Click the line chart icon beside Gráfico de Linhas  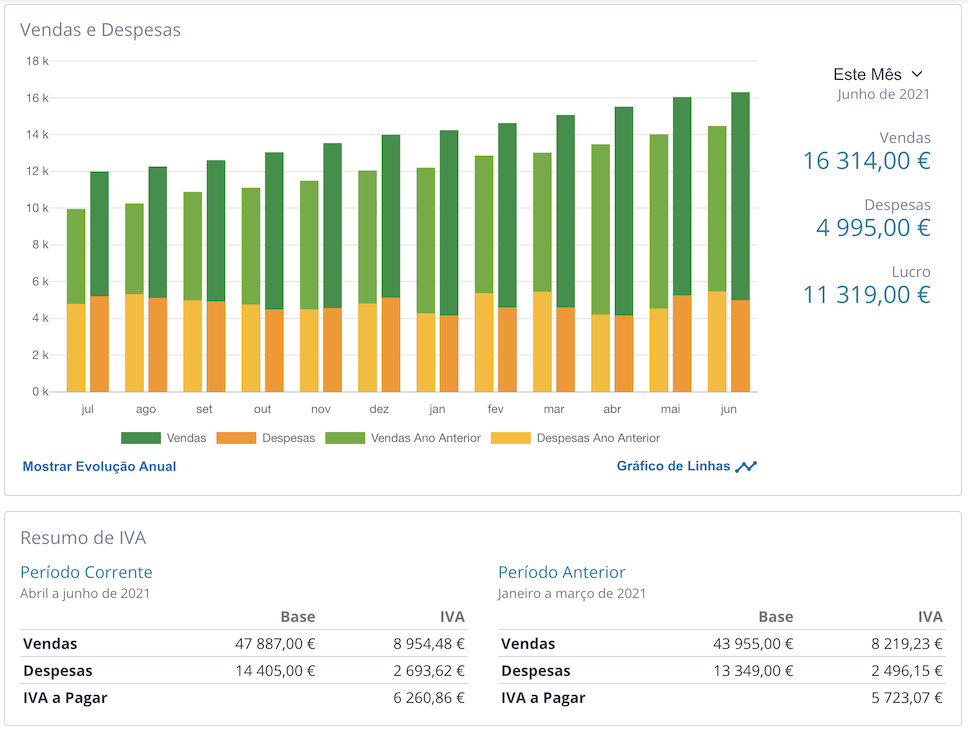[746, 467]
